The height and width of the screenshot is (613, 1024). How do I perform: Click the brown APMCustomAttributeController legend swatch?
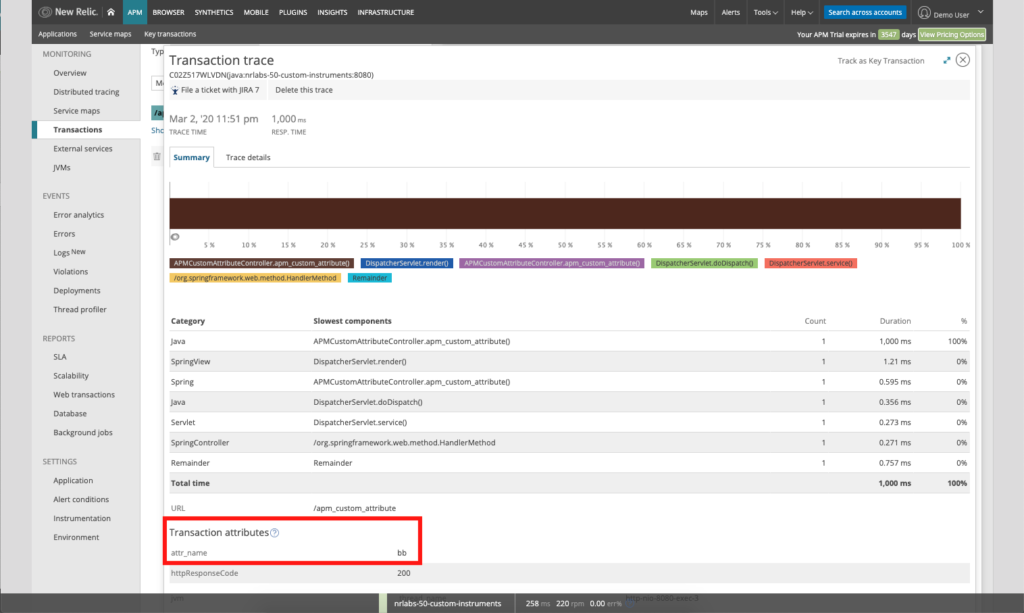[x=262, y=263]
